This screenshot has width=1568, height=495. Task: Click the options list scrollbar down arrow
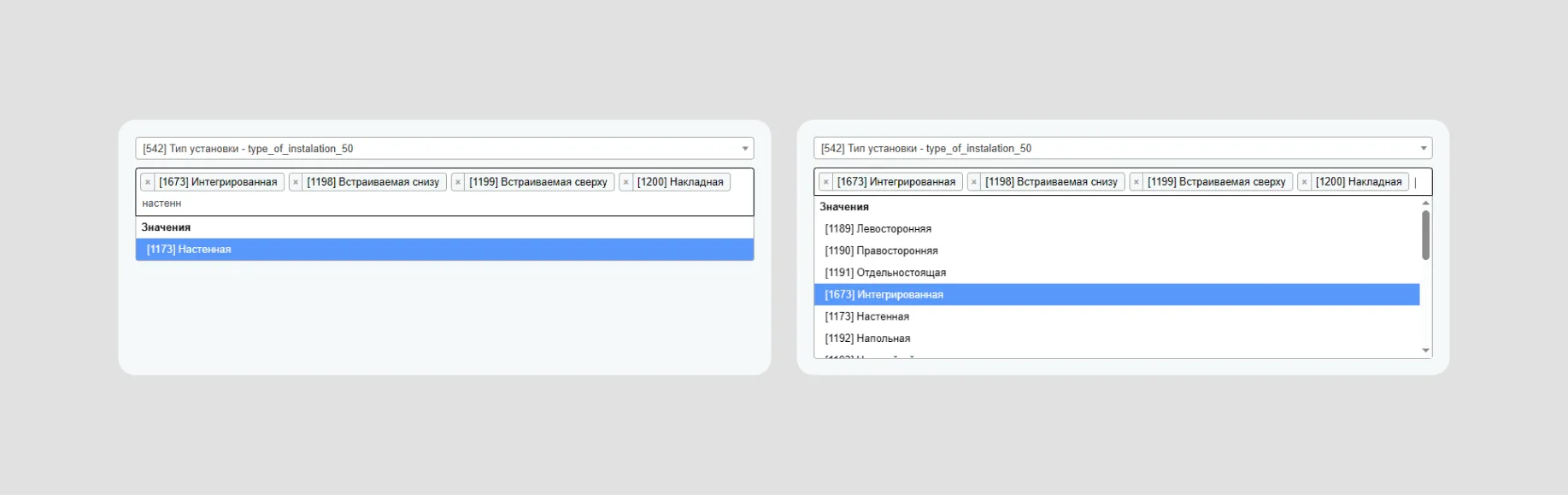pos(1425,351)
